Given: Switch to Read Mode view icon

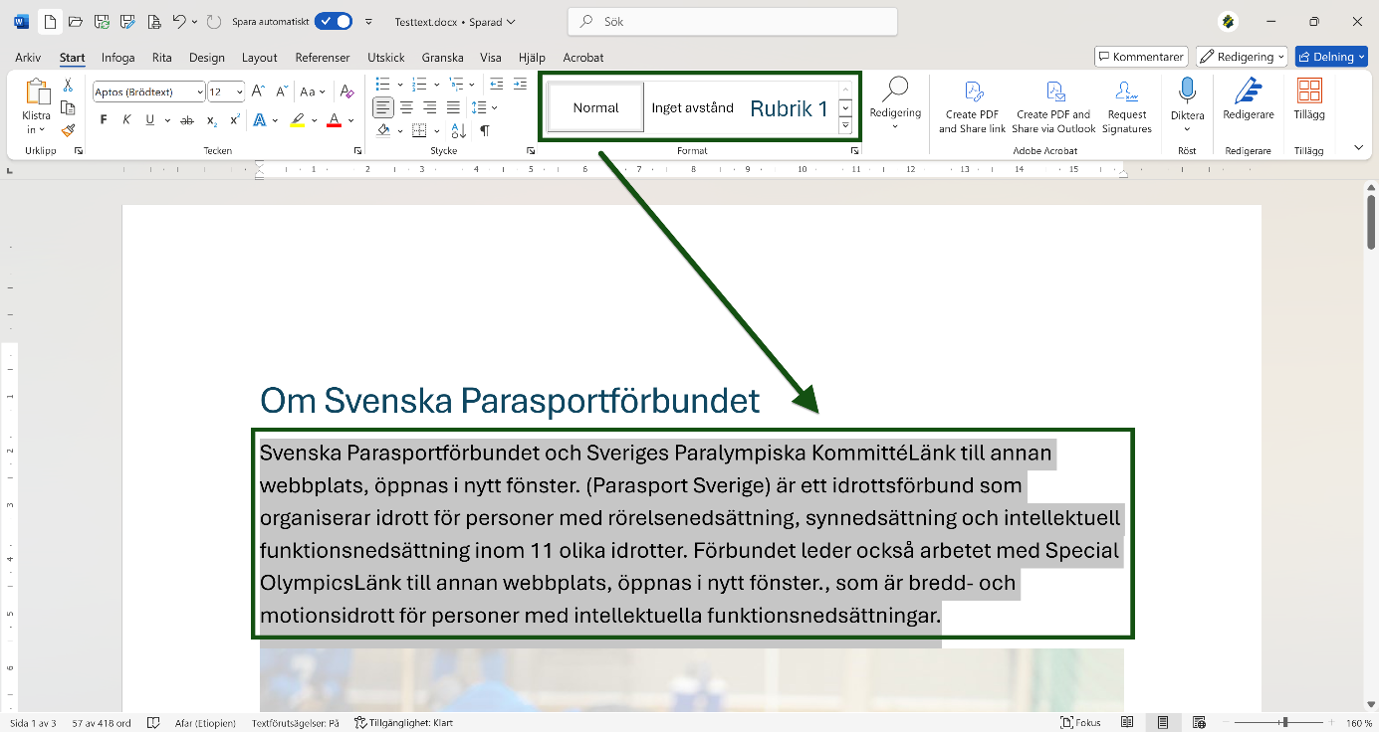Looking at the screenshot, I should point(1127,723).
